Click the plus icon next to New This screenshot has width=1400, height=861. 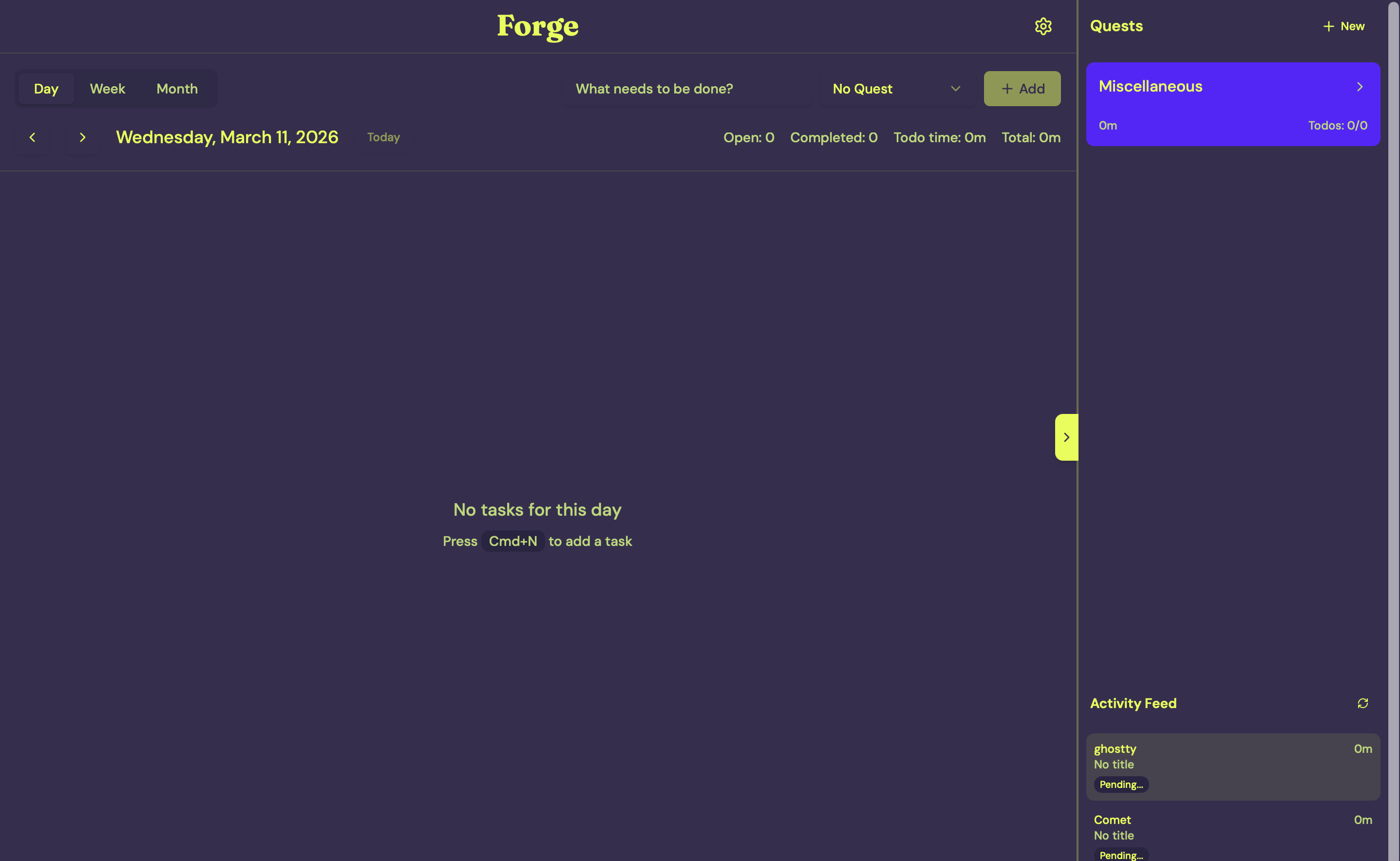pos(1328,26)
